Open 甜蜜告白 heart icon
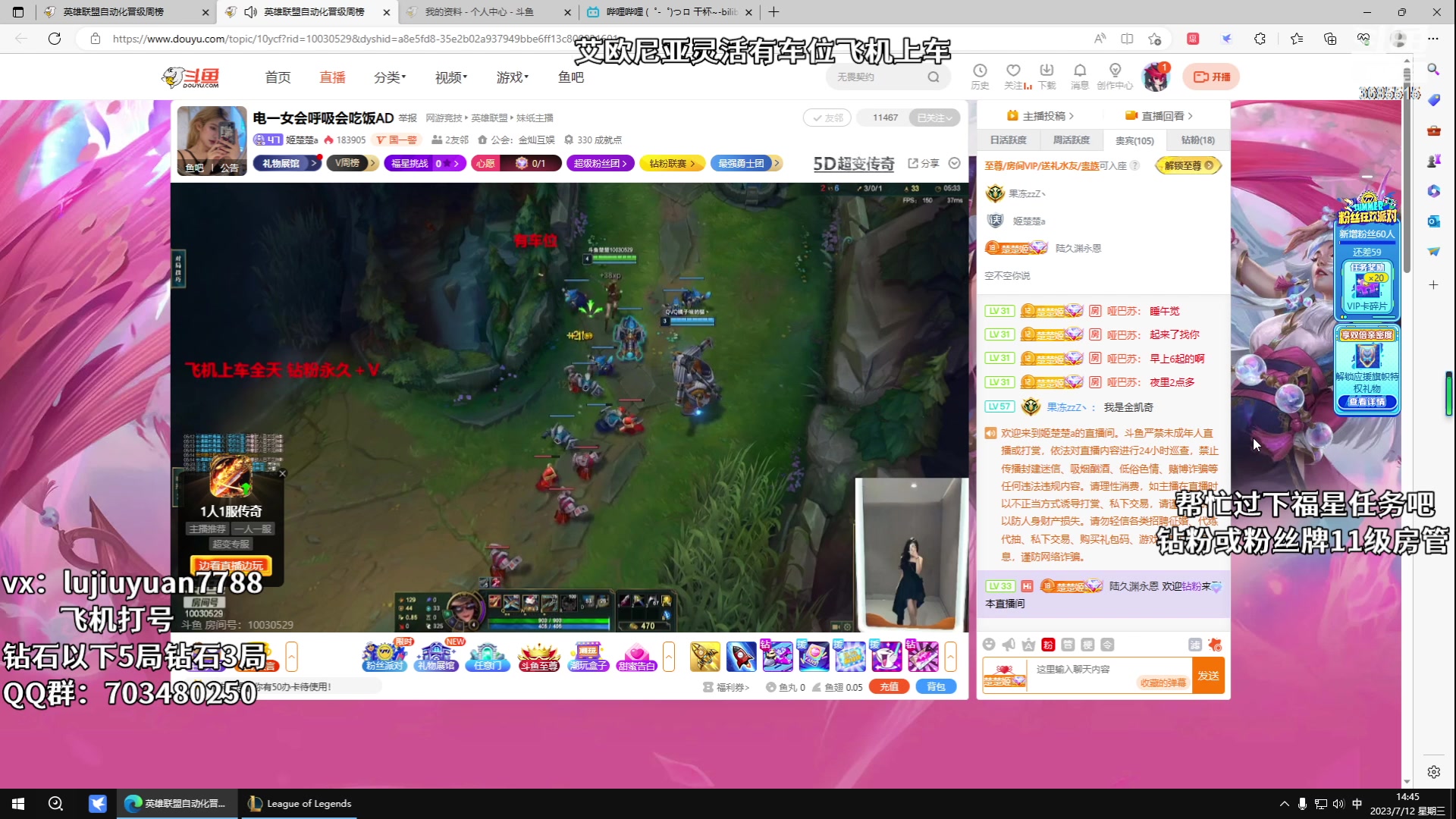1456x819 pixels. [x=637, y=656]
